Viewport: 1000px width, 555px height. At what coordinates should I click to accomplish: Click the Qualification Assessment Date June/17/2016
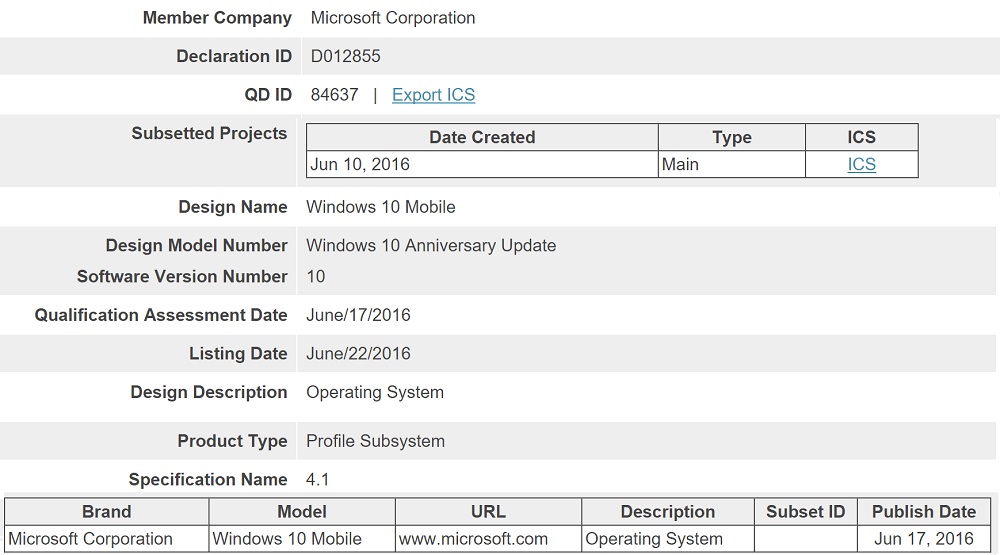358,315
